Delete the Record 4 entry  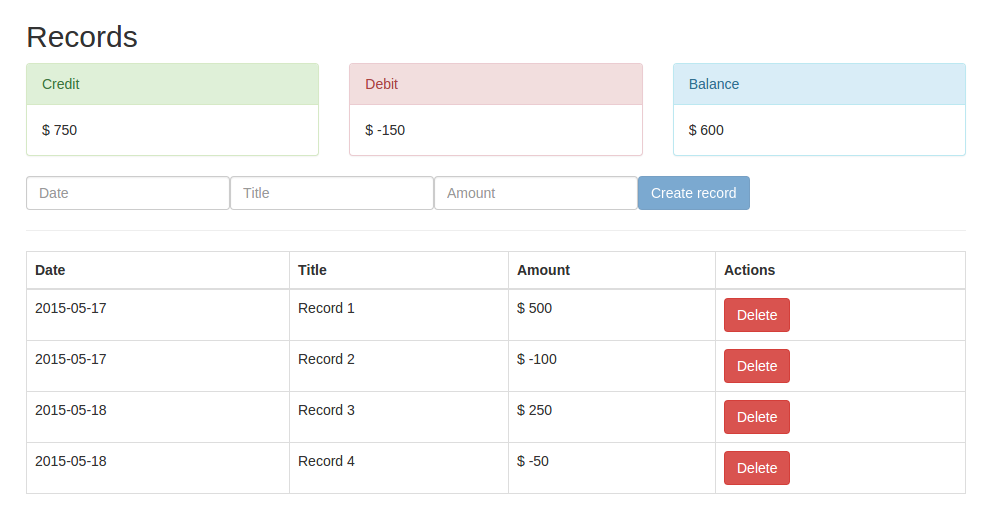(756, 468)
